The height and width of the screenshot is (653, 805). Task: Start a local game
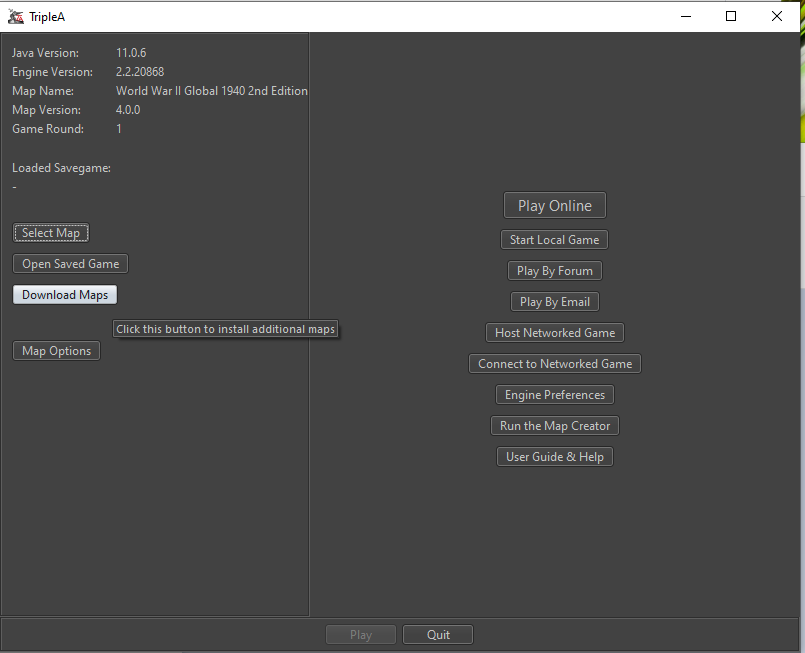[x=554, y=240]
